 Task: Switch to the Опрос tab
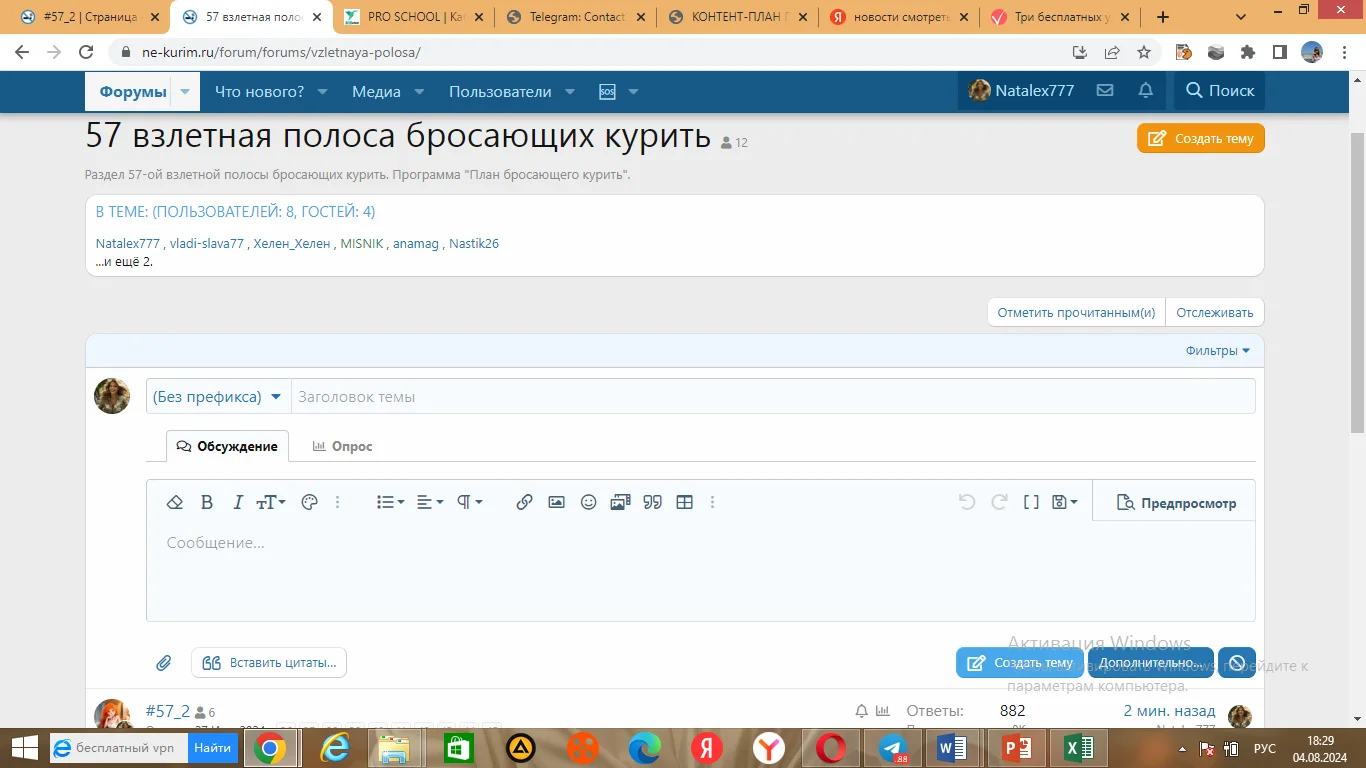[342, 446]
